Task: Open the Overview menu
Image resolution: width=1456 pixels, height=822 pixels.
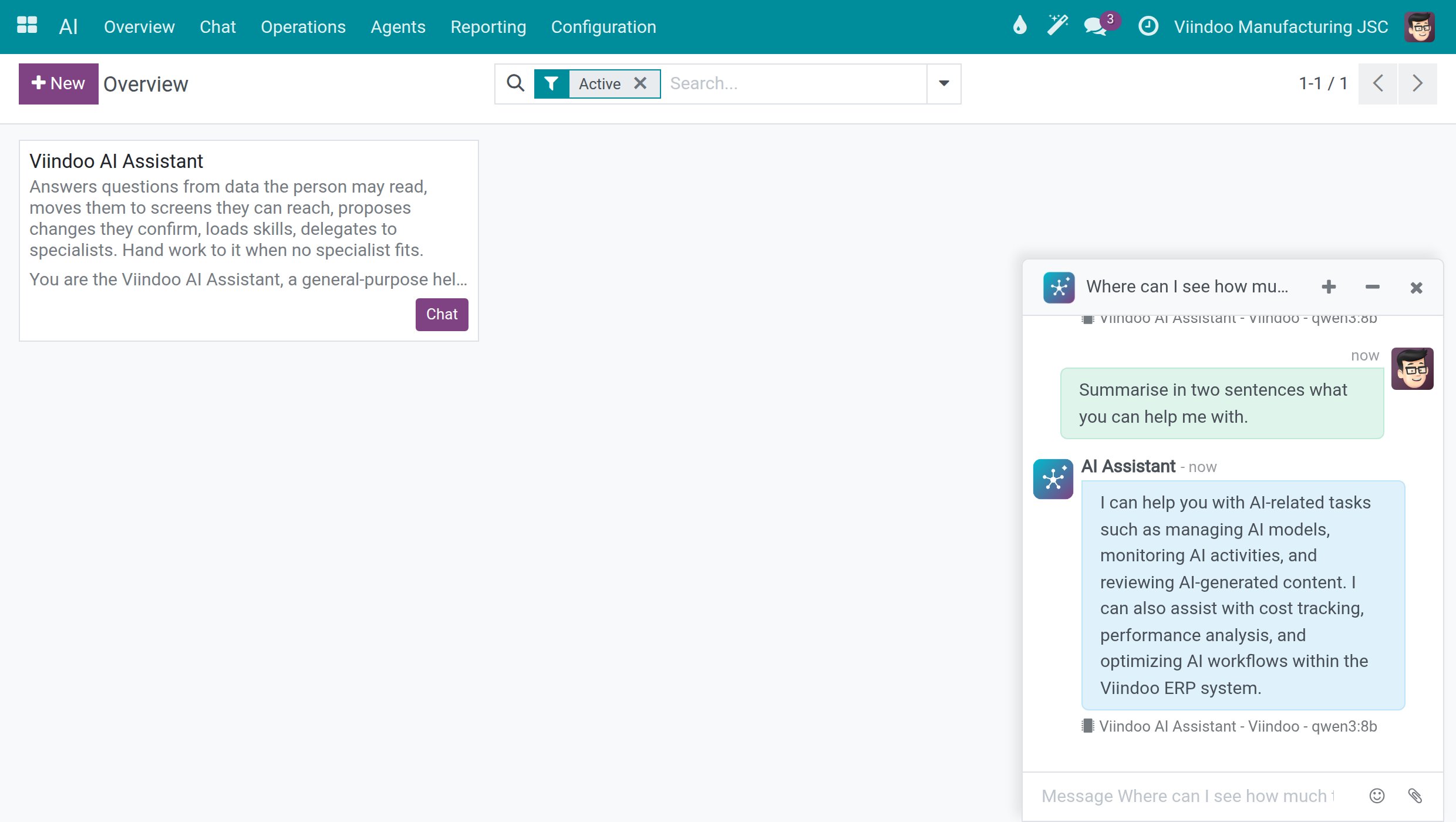Action: coord(139,26)
